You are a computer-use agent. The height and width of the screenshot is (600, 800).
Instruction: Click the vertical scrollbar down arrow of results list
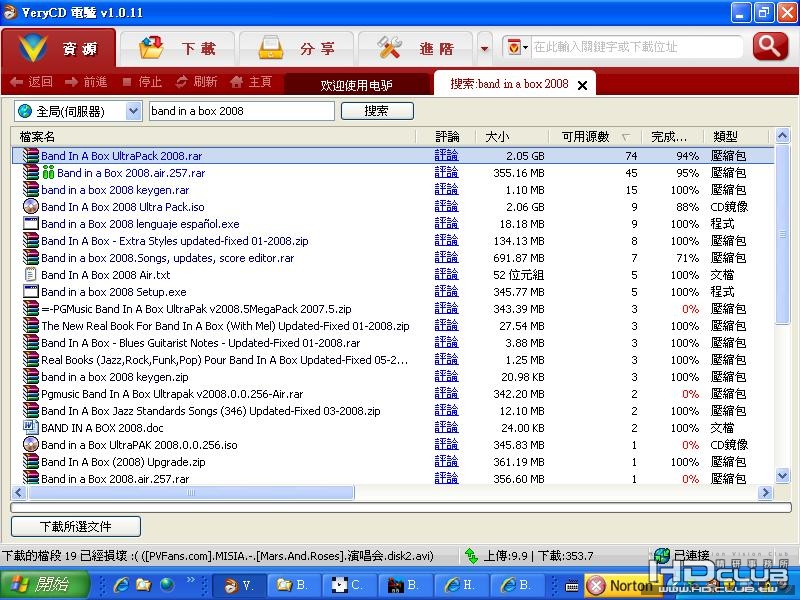(x=782, y=476)
